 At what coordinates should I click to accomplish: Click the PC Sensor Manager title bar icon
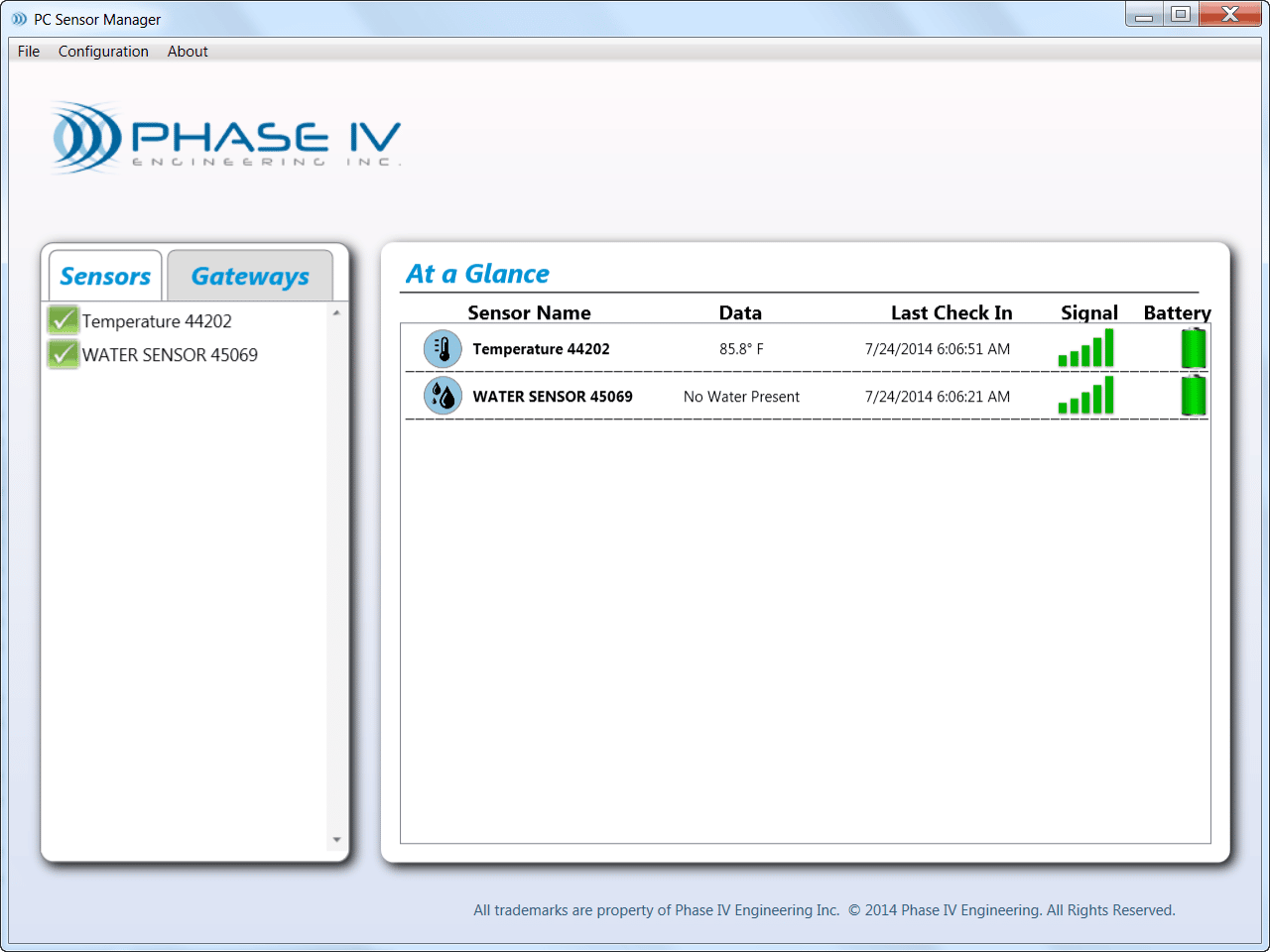(17, 18)
